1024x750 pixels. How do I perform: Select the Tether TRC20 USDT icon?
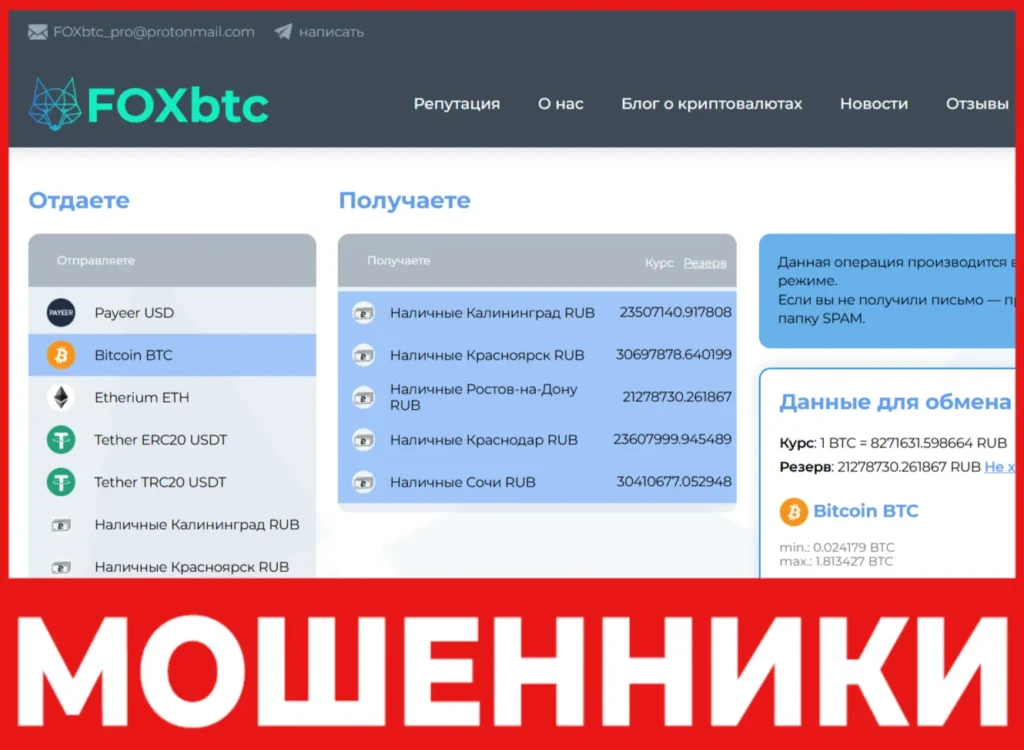pos(60,482)
